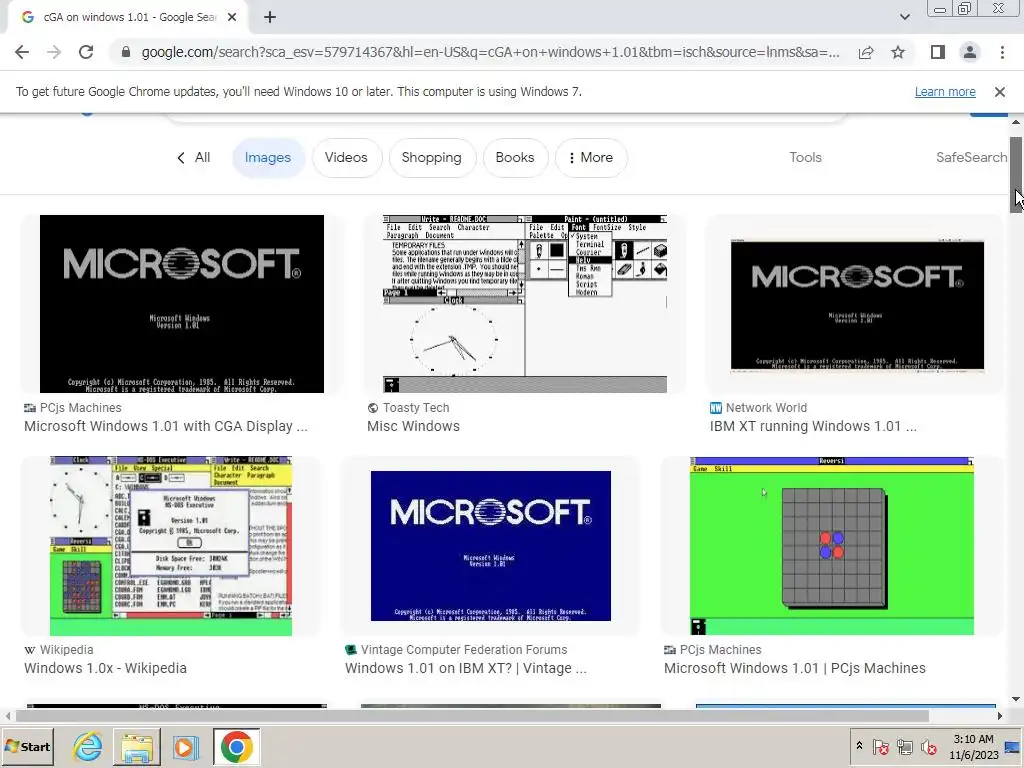Bookmark this page with the star icon
This screenshot has height=768, width=1024.
[x=898, y=52]
